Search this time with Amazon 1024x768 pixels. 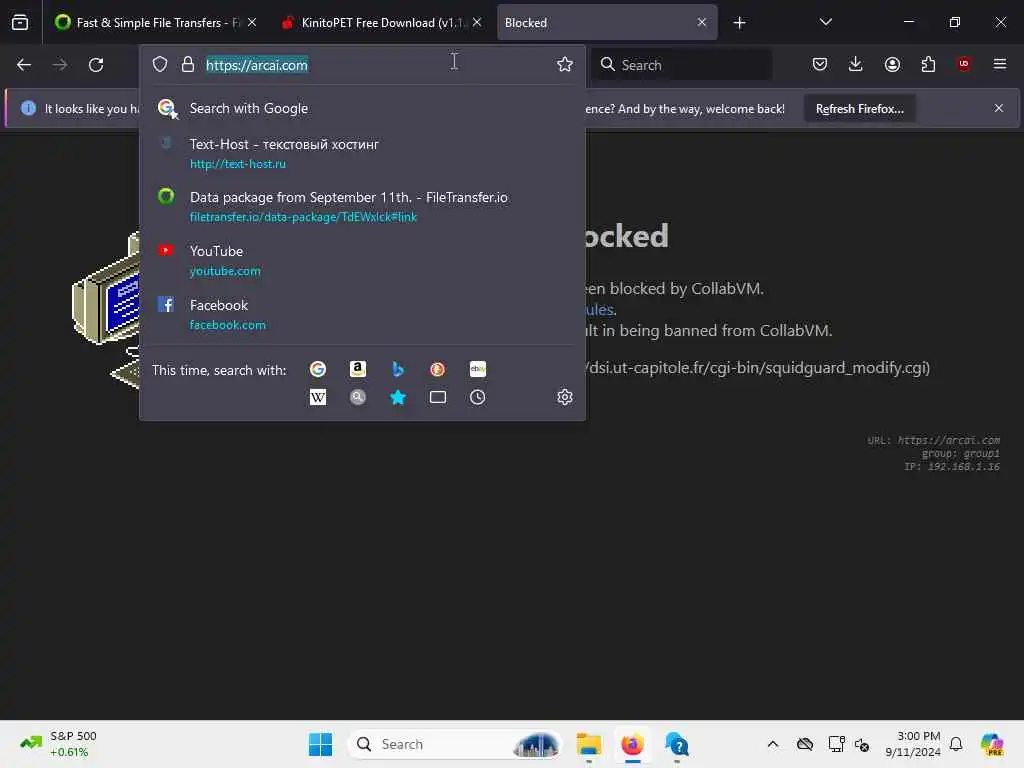tap(358, 369)
